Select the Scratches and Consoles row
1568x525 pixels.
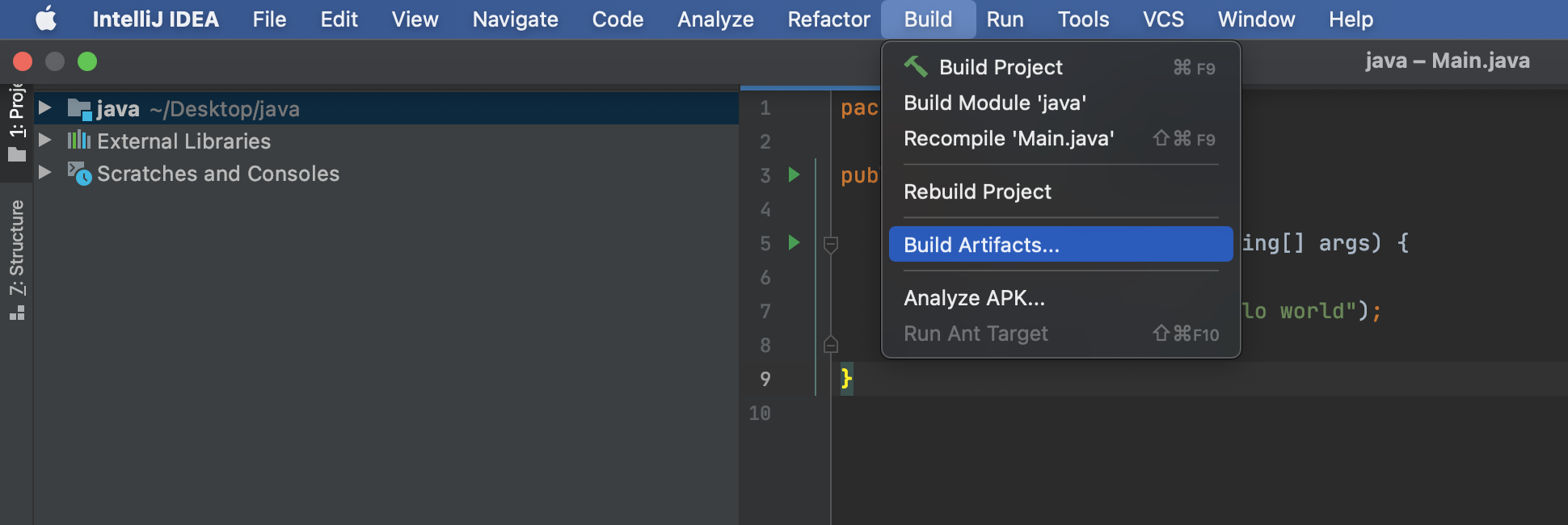click(386, 173)
